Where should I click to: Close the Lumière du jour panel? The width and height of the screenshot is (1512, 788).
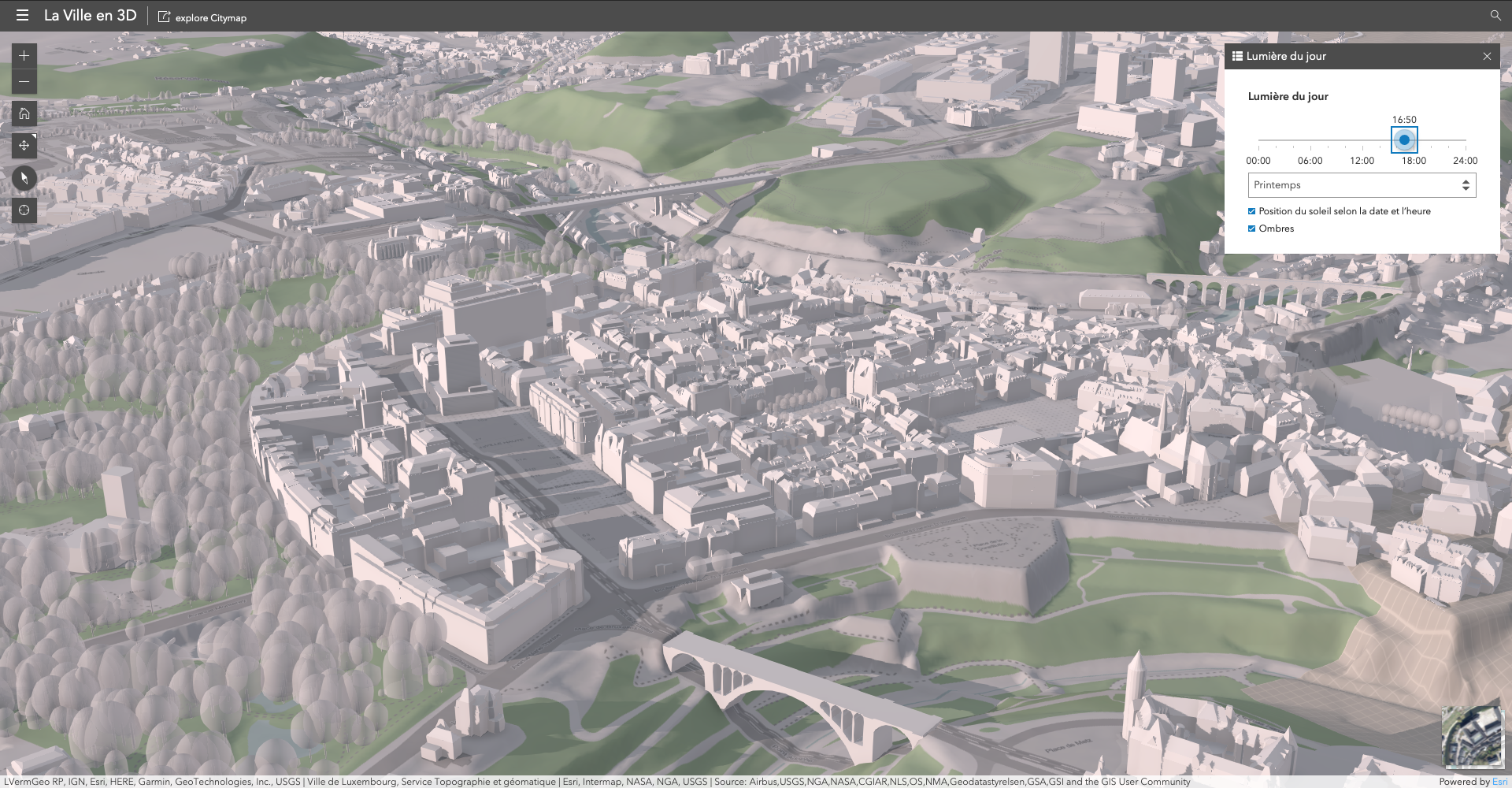click(1487, 56)
